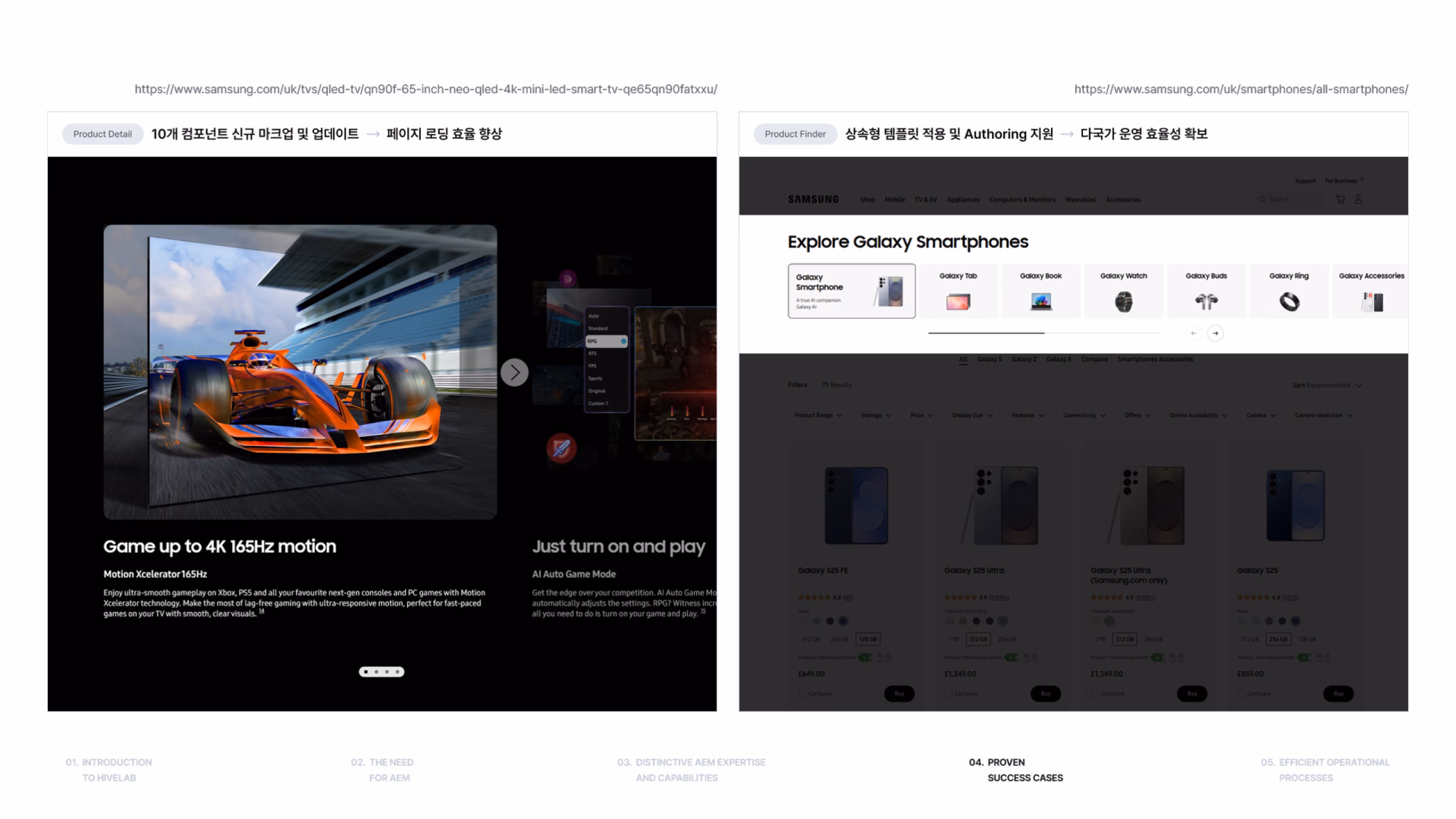Expand the Storage filter dropdown
Screen dimensions: 1456x819
[x=876, y=415]
